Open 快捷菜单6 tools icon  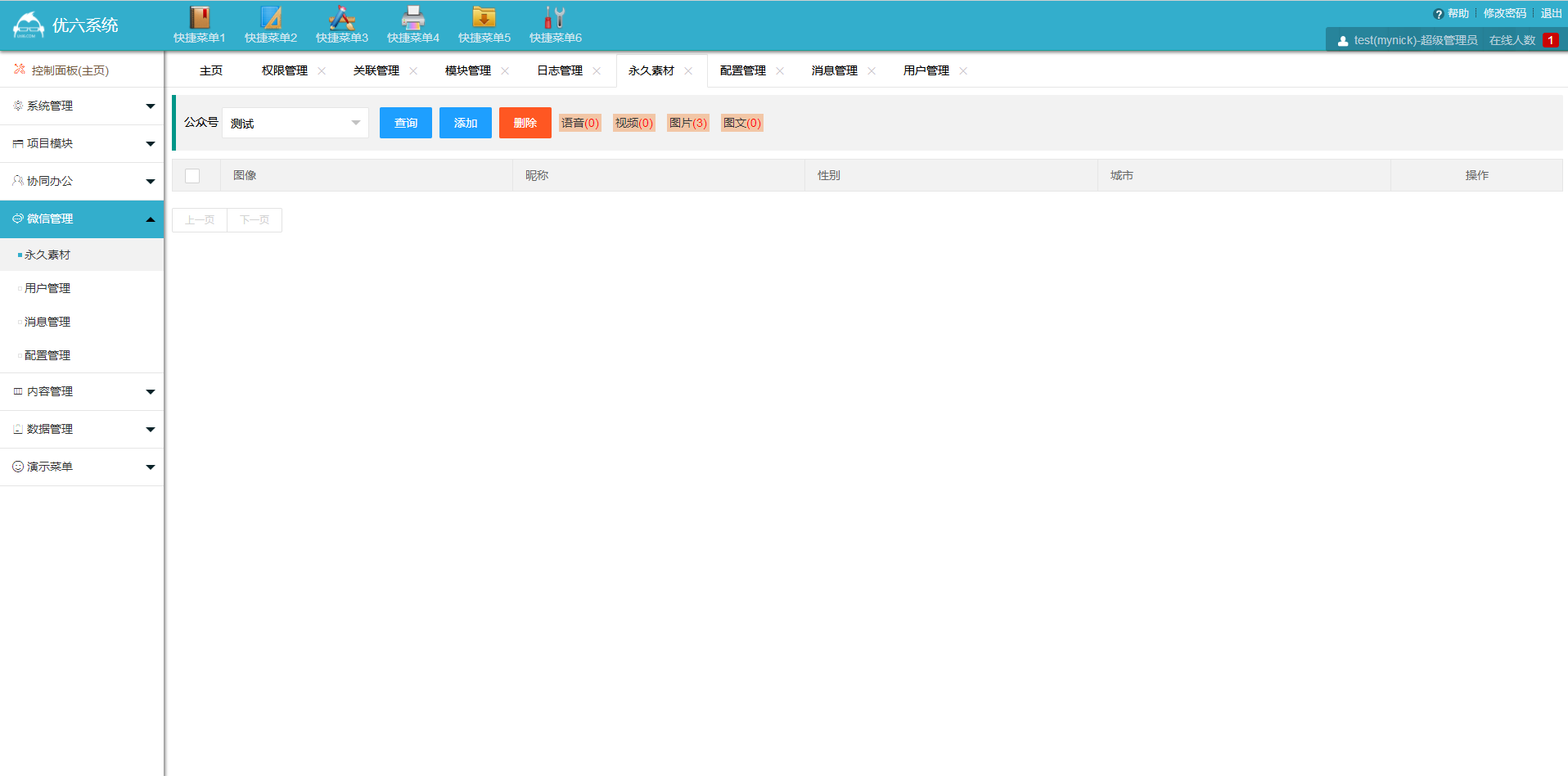click(x=555, y=17)
